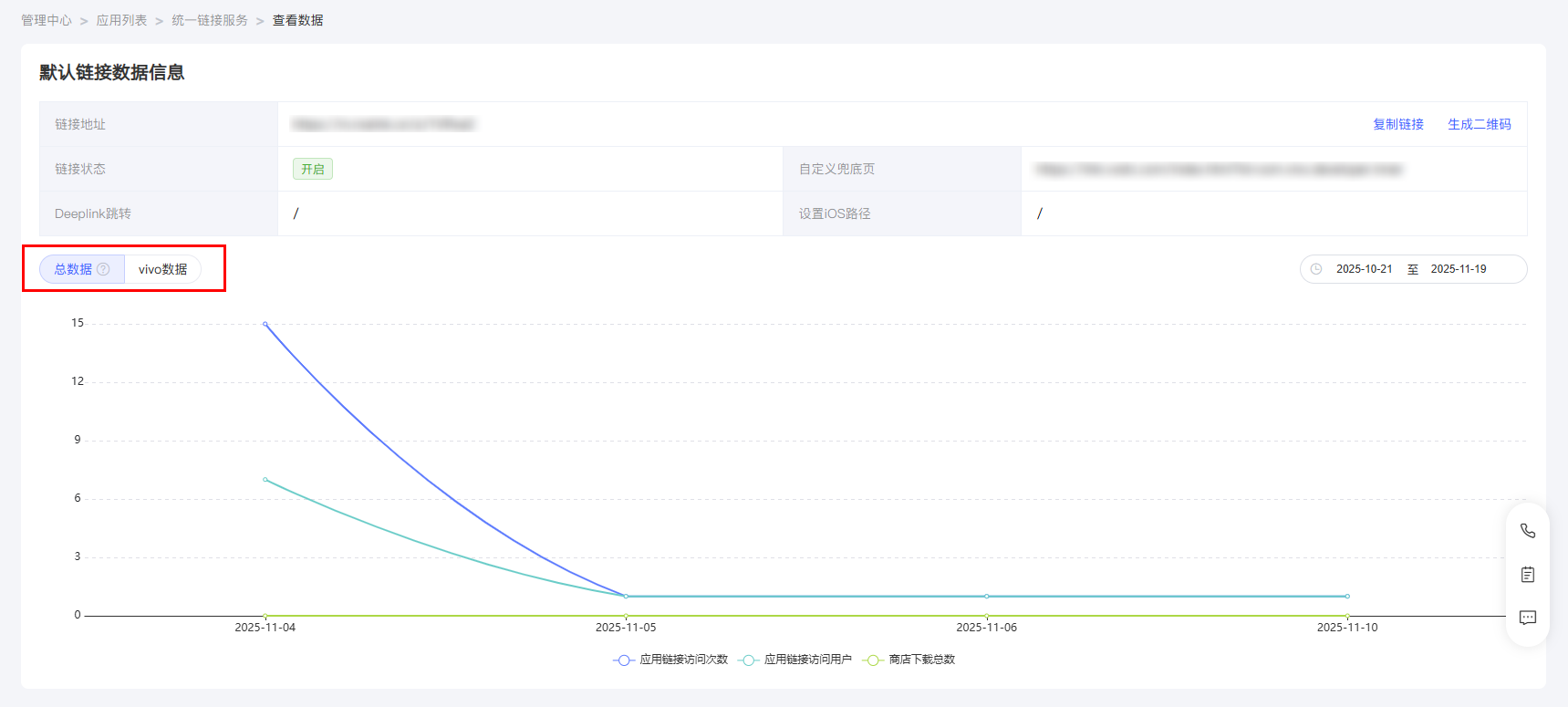1568x707 pixels.
Task: Open the chat message bubble icon
Action: 1528,618
